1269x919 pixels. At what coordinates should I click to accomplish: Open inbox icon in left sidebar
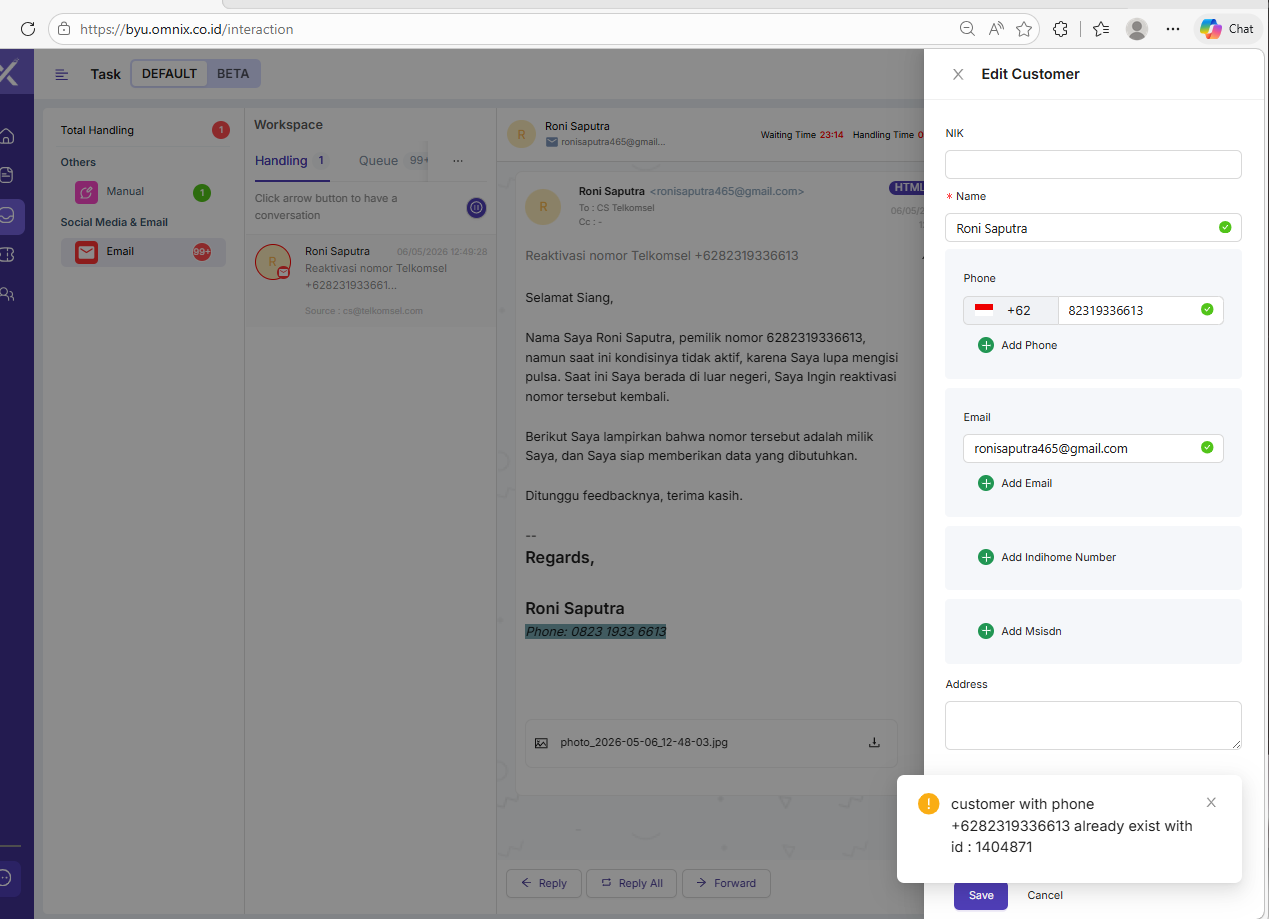coord(7,215)
